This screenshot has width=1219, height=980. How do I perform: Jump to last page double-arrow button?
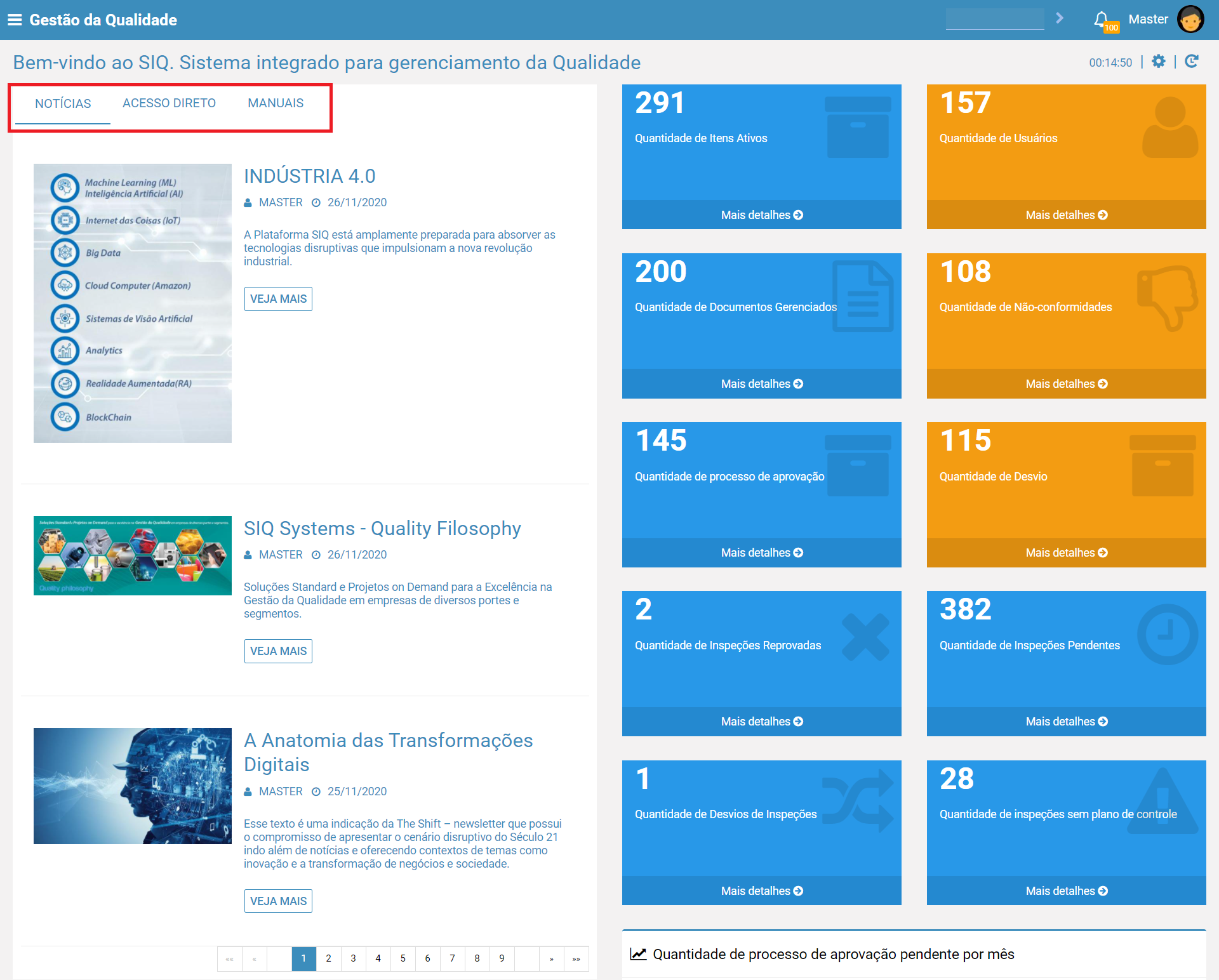click(576, 958)
